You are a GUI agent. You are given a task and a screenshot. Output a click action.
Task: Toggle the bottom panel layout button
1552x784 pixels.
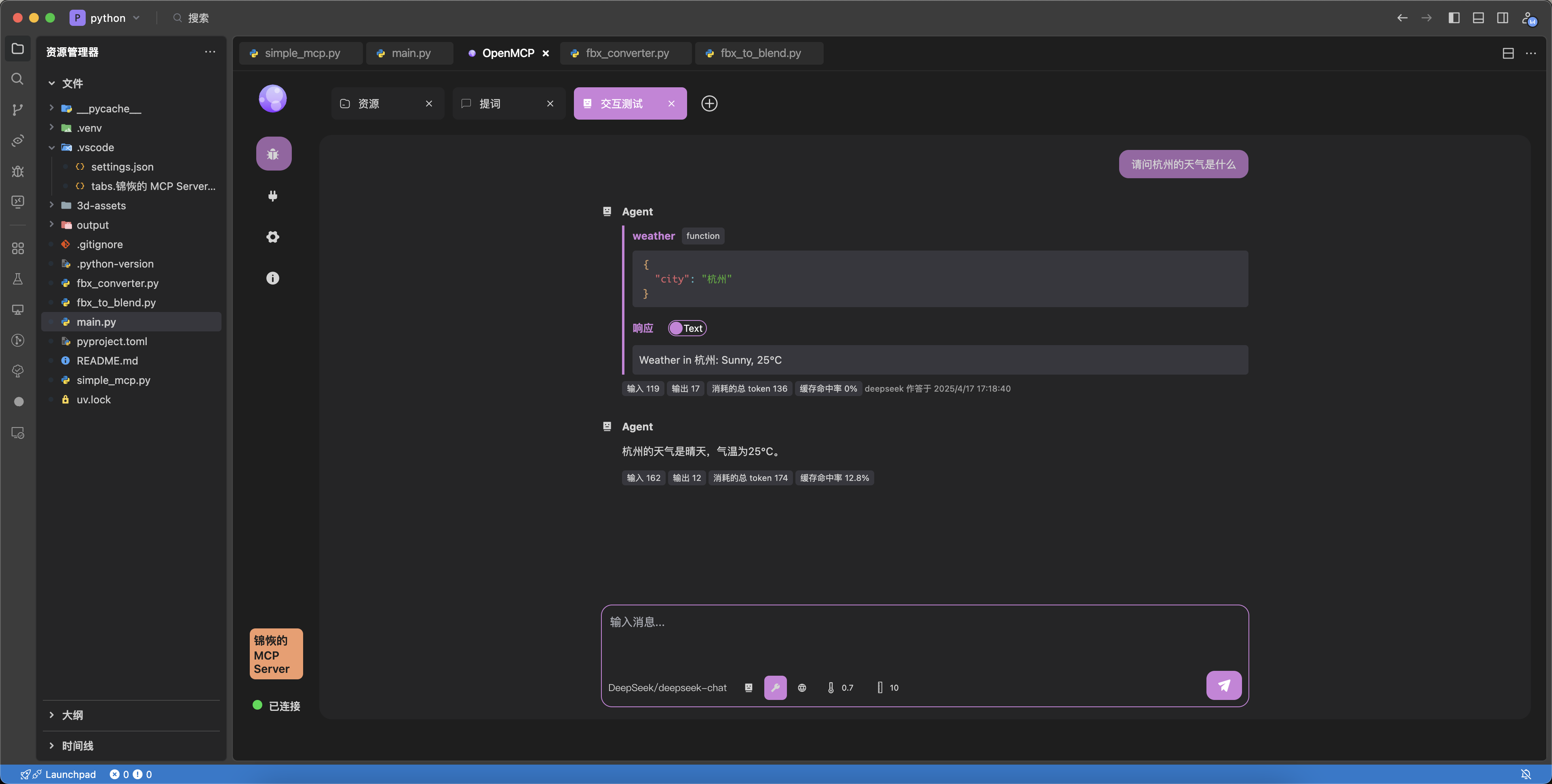pyautogui.click(x=1478, y=18)
